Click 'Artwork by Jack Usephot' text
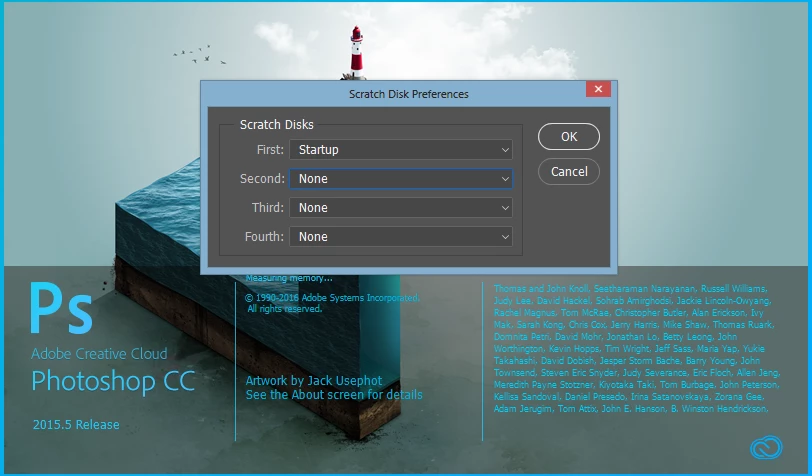The height and width of the screenshot is (476, 812). pos(314,381)
